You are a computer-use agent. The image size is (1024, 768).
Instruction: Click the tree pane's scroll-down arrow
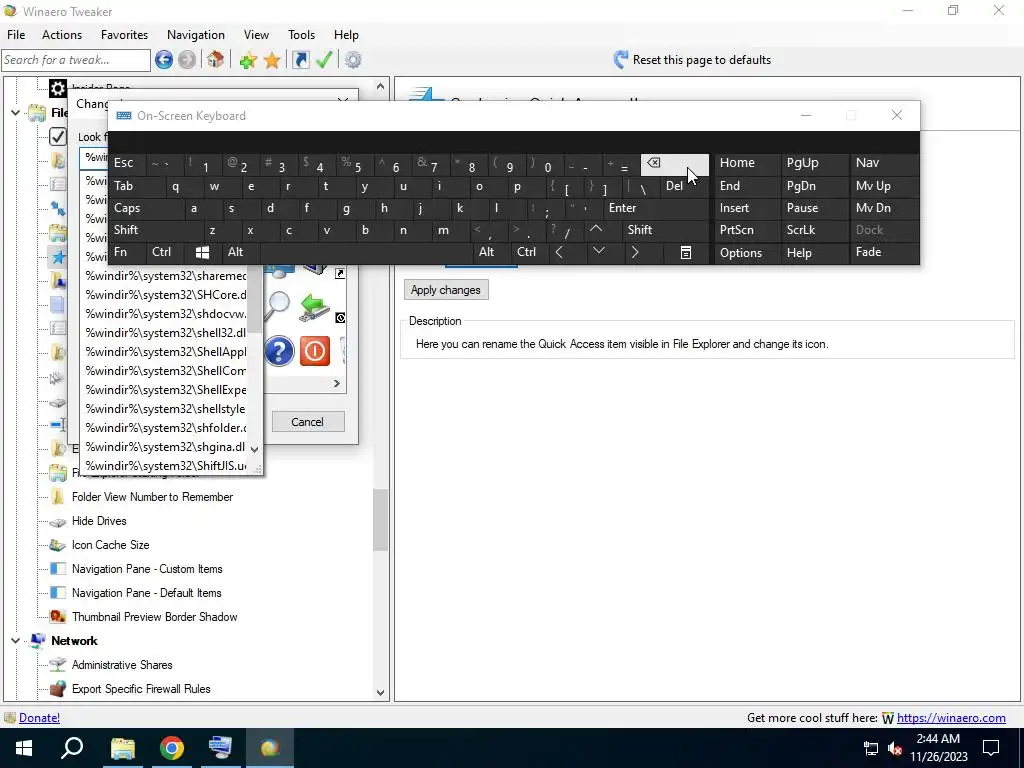point(380,693)
